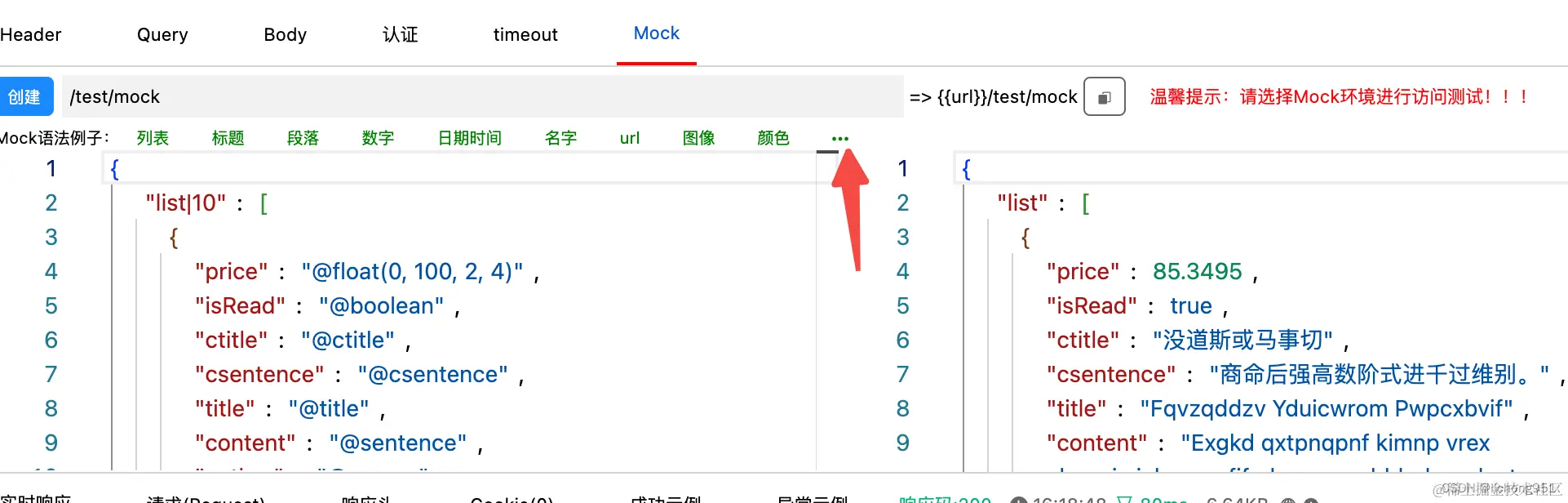Click the 85.3495 price value in result

(1197, 271)
